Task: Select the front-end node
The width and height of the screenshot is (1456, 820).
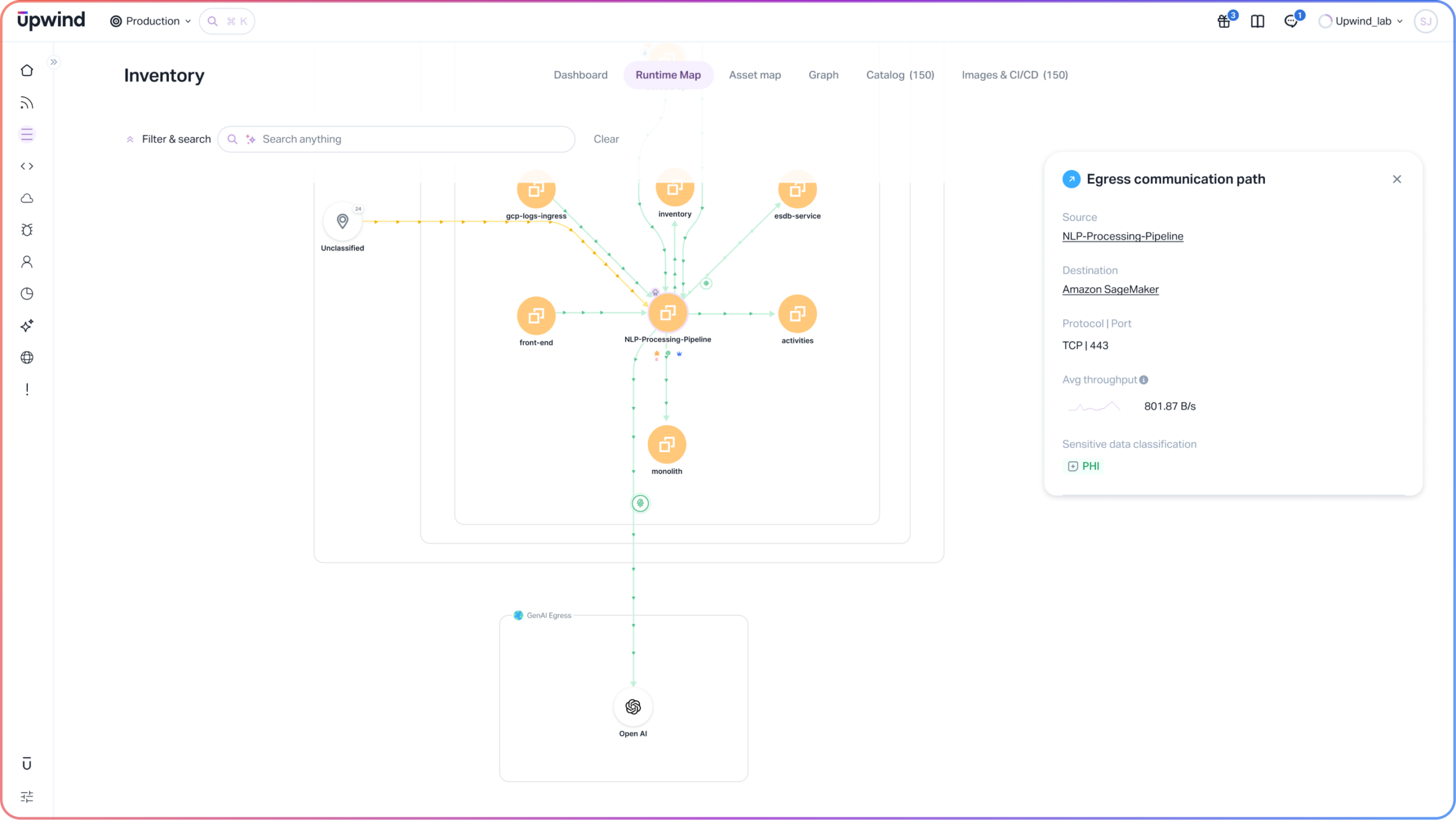Action: [x=536, y=315]
